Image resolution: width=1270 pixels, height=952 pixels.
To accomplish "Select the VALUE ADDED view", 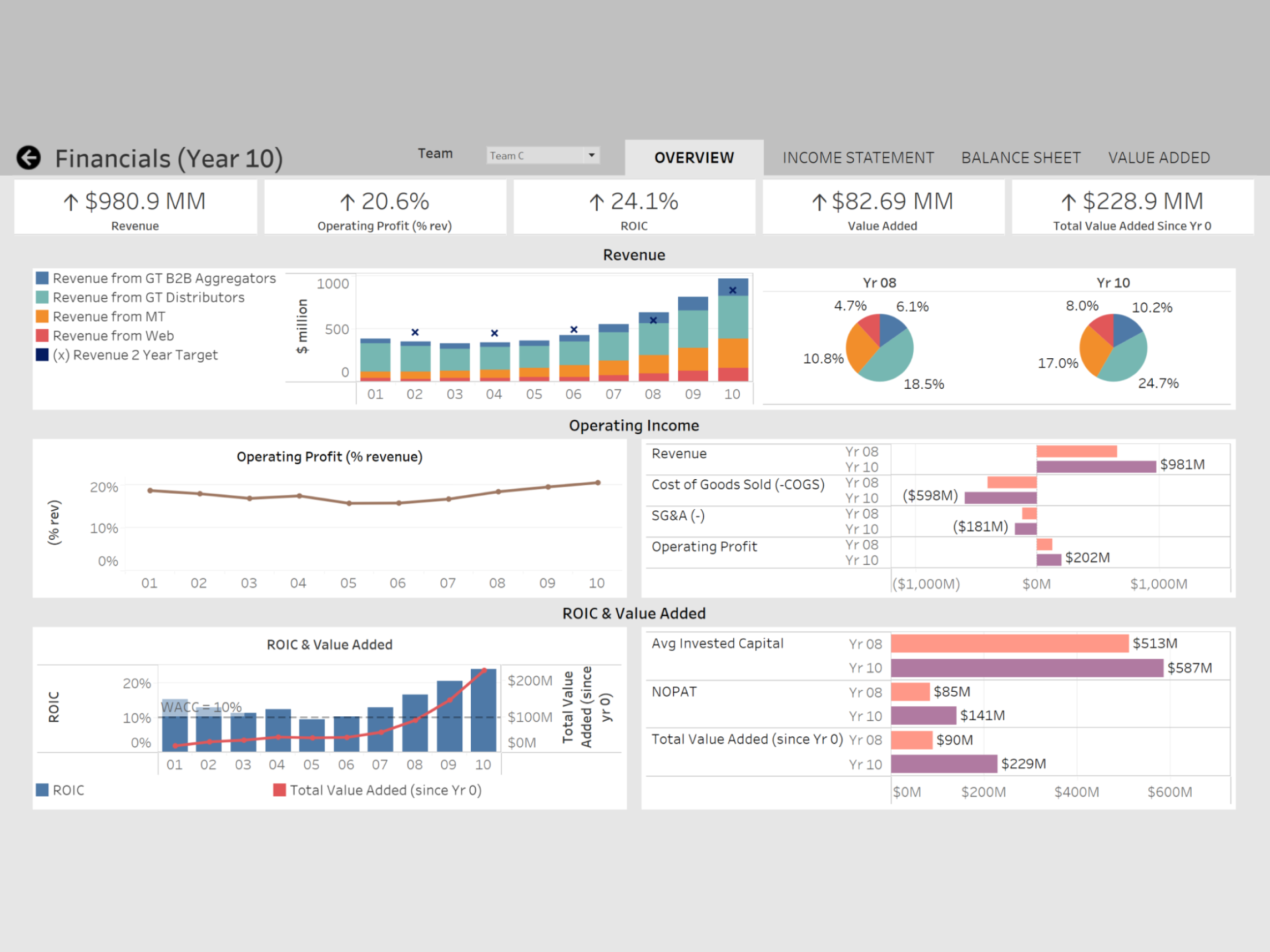I will click(x=1159, y=157).
